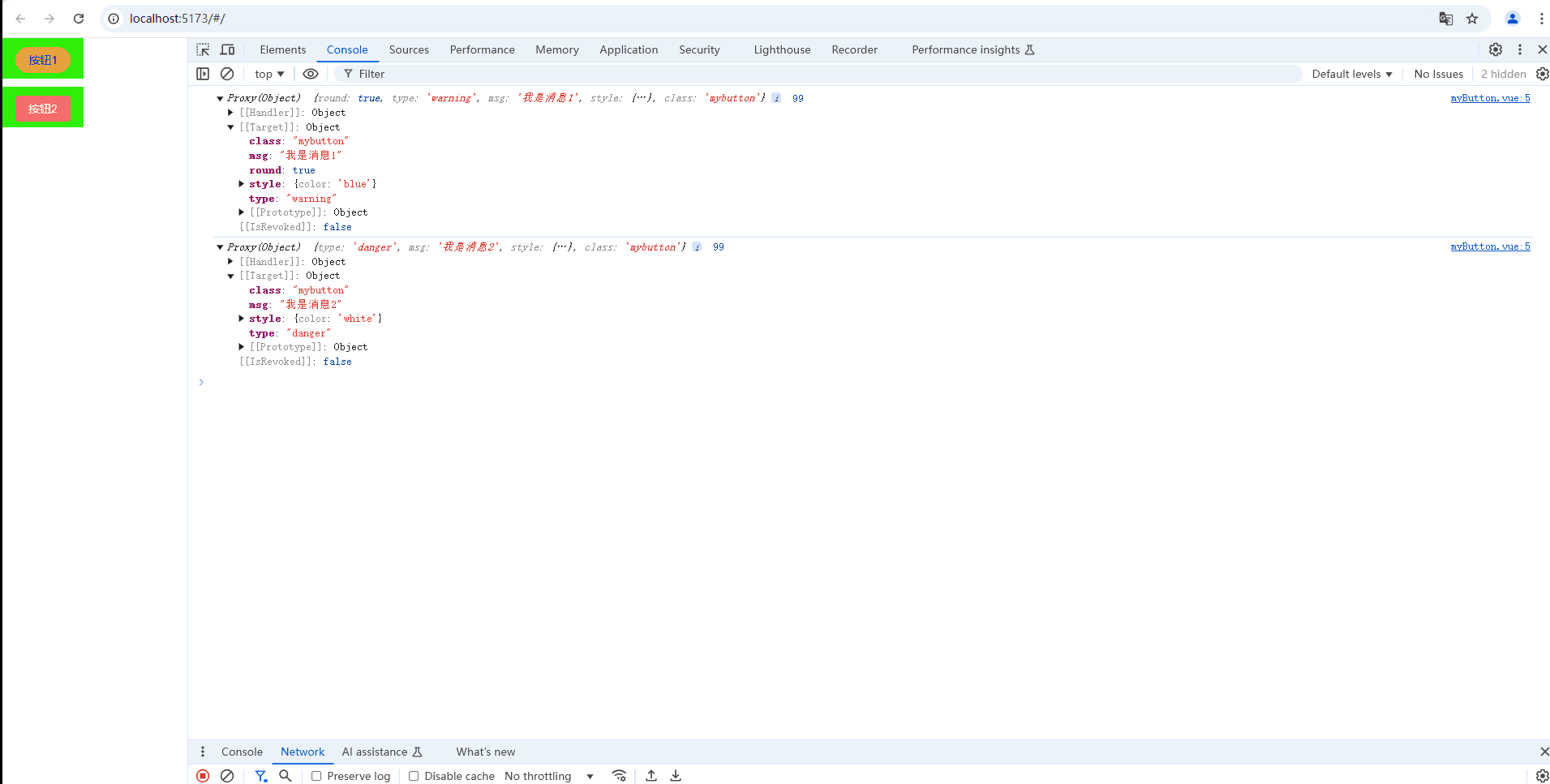Viewport: 1550px width, 784px height.
Task: Open the Performance tab
Action: point(483,49)
